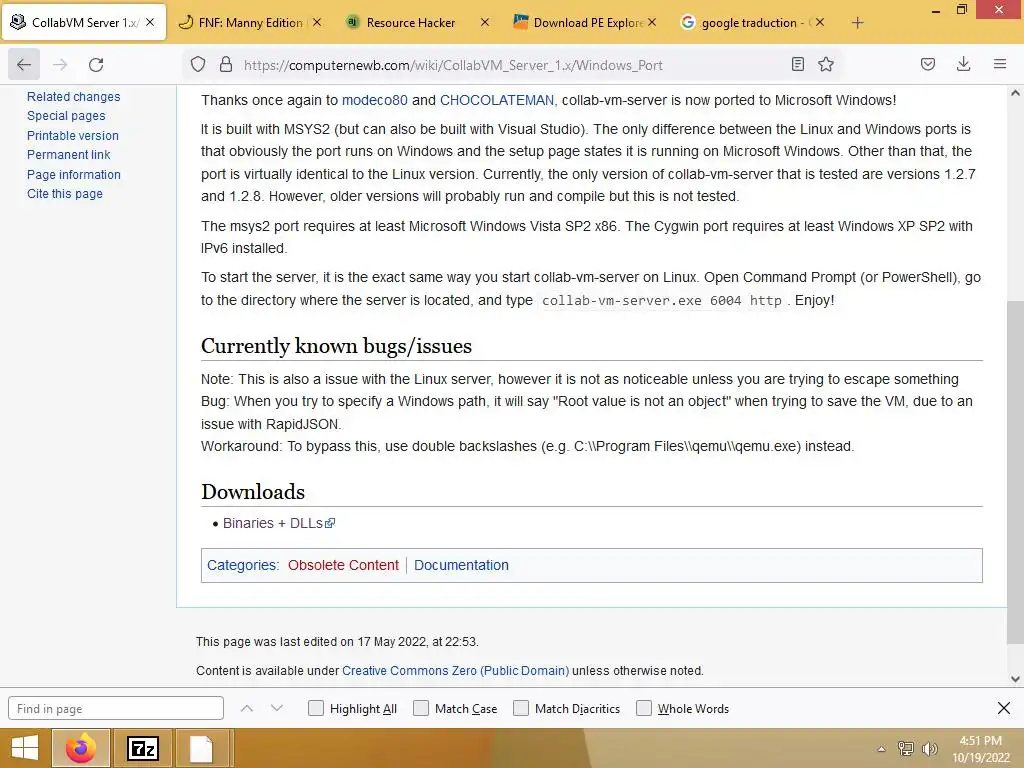Open Printable version link

72,135
